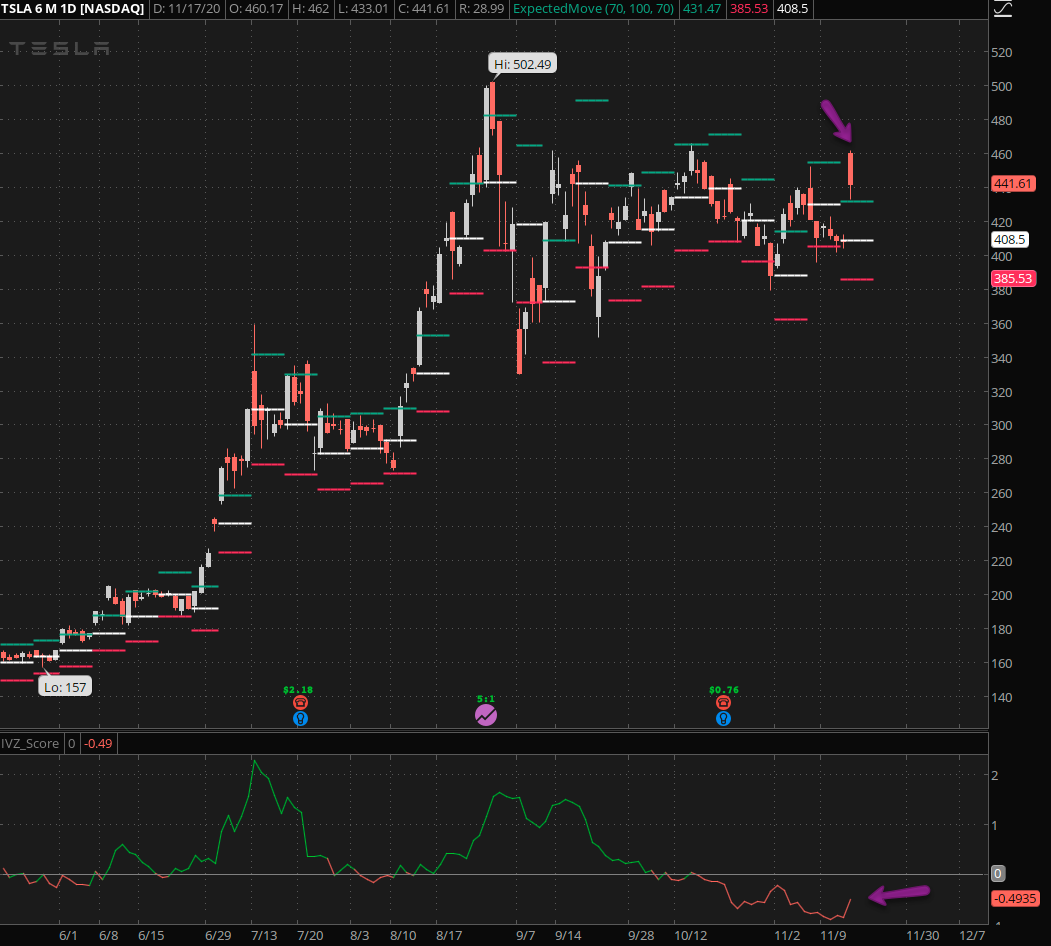Viewport: 1051px width, 946px height.
Task: Click the D: 11/17/20 date readout
Action: pos(186,9)
